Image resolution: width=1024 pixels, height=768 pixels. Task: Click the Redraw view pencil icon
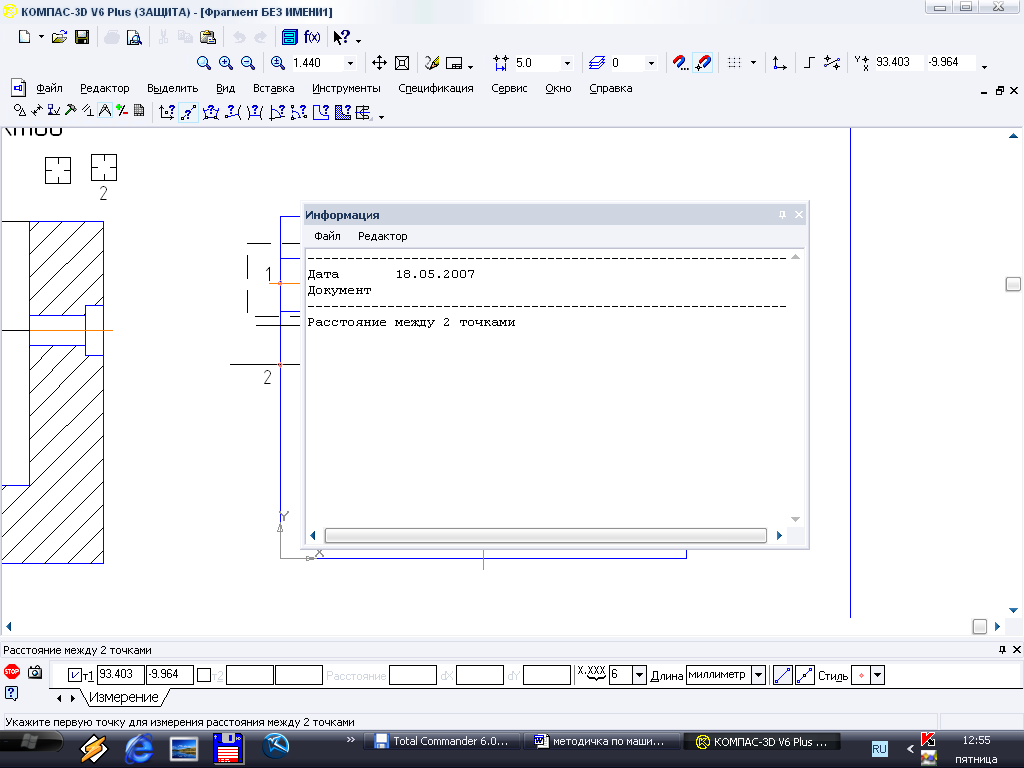click(x=432, y=63)
